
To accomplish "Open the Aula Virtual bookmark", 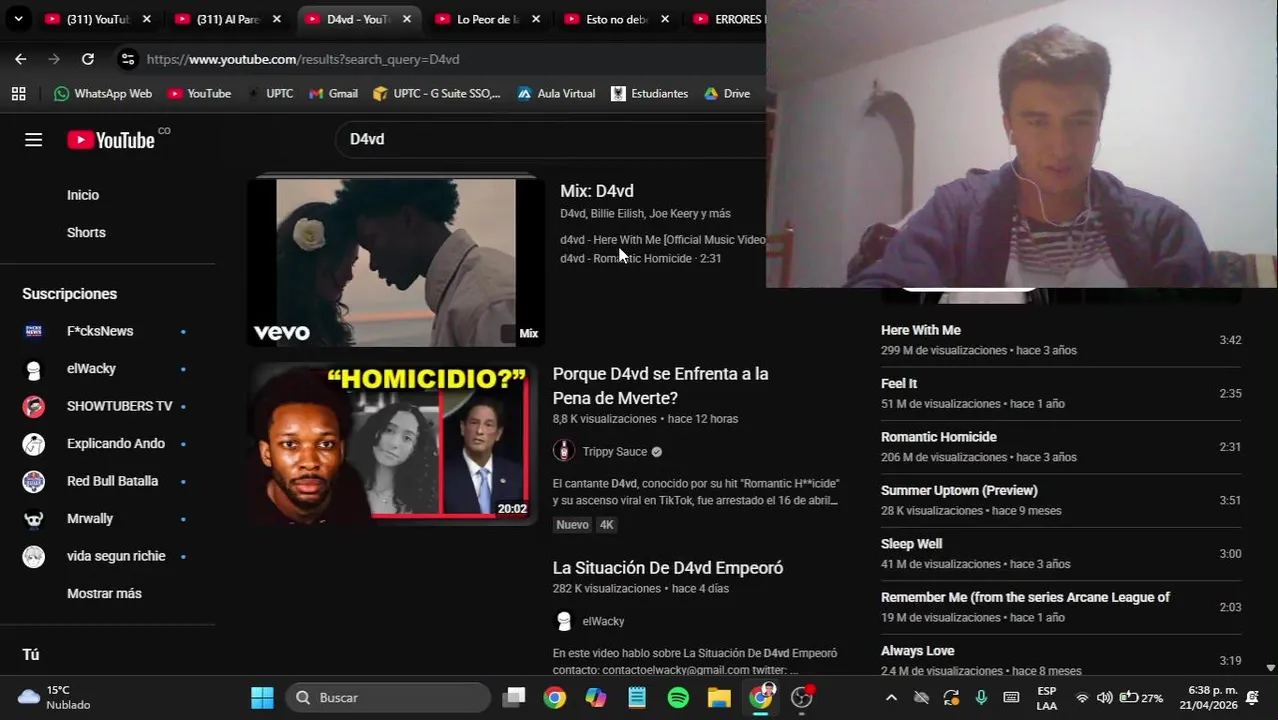I will (x=556, y=93).
